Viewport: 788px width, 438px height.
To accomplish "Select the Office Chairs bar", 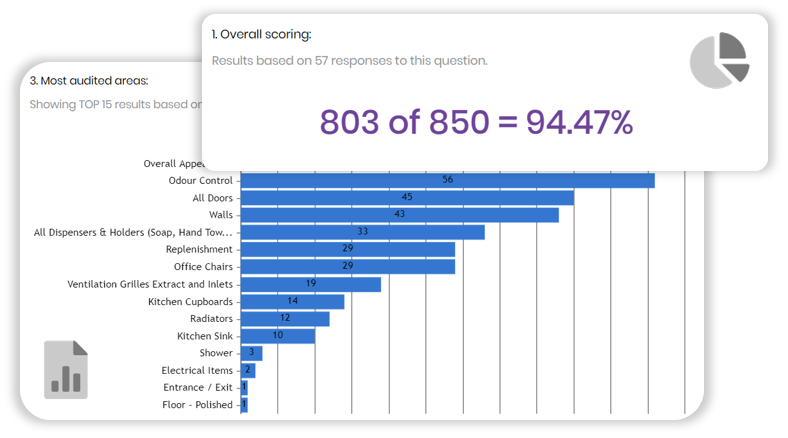I will 347,267.
